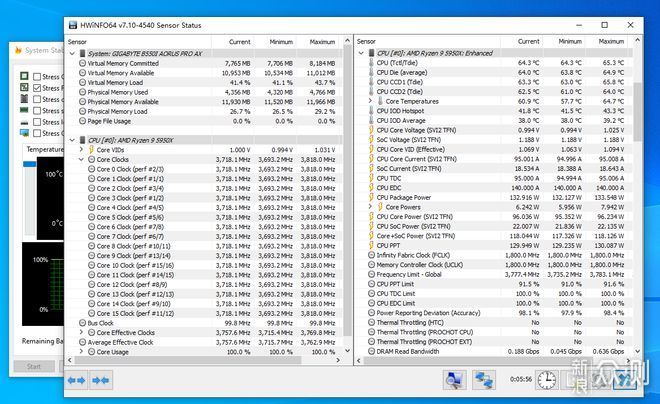This screenshot has width=660, height=404.
Task: Expand Core Temperatures in right pane
Action: (x=370, y=101)
